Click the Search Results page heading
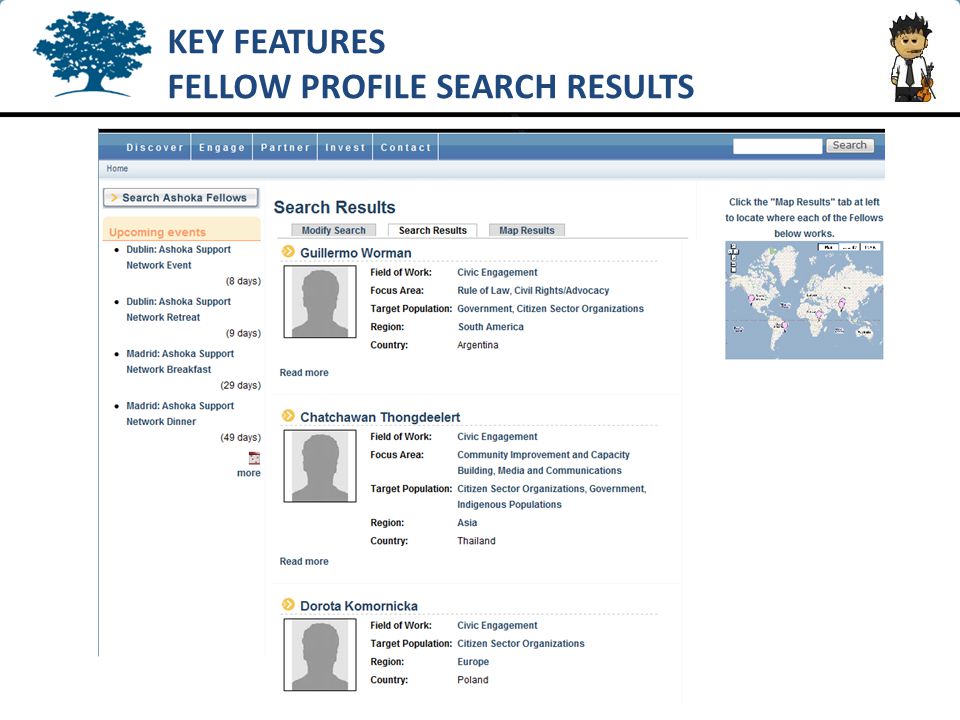The image size is (960, 720). click(334, 208)
